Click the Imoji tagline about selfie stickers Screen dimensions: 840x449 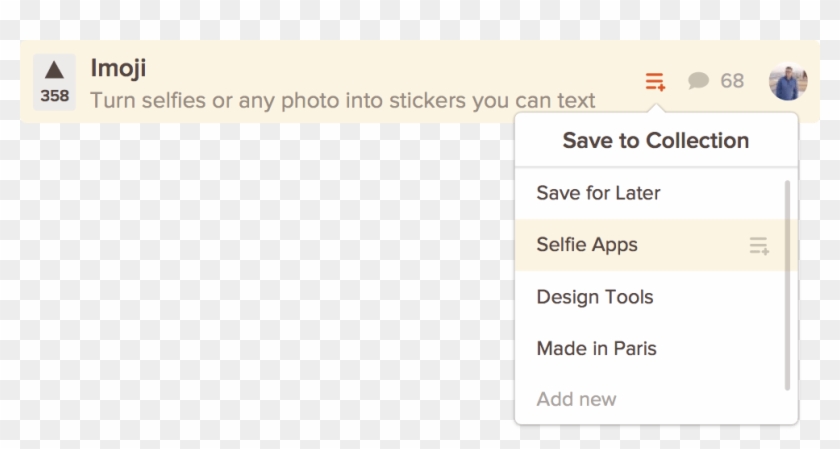(342, 100)
